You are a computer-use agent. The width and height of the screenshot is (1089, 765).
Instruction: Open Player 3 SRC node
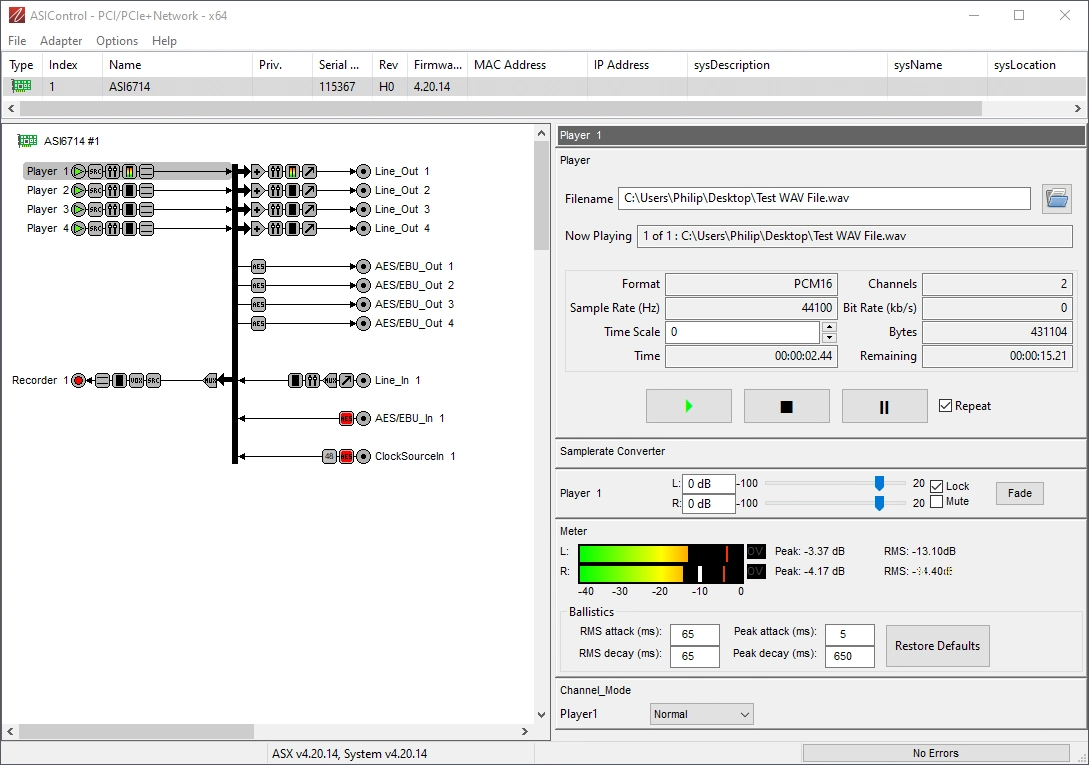tap(95, 209)
